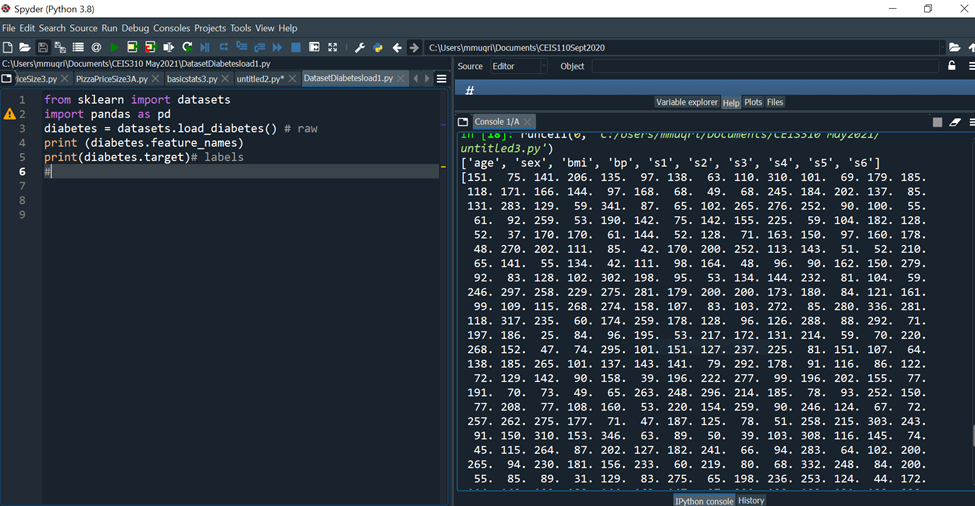The image size is (975, 506).
Task: Click the debug step (run current line) icon
Action: tap(223, 47)
